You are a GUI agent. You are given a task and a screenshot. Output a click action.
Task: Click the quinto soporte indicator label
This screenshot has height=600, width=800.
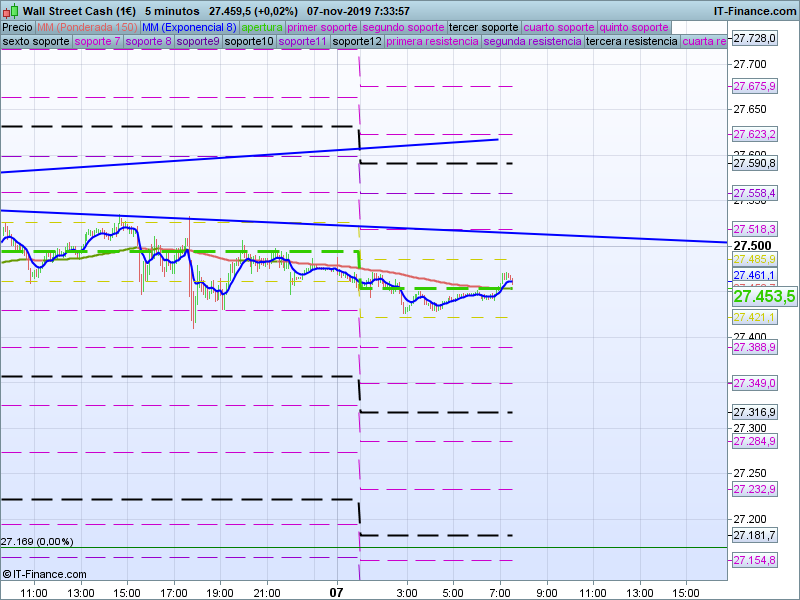[x=634, y=27]
